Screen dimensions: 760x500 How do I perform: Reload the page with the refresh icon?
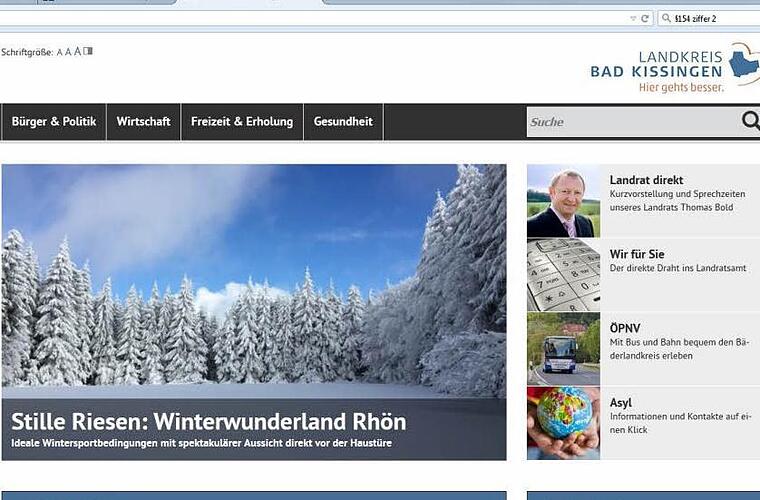[645, 18]
